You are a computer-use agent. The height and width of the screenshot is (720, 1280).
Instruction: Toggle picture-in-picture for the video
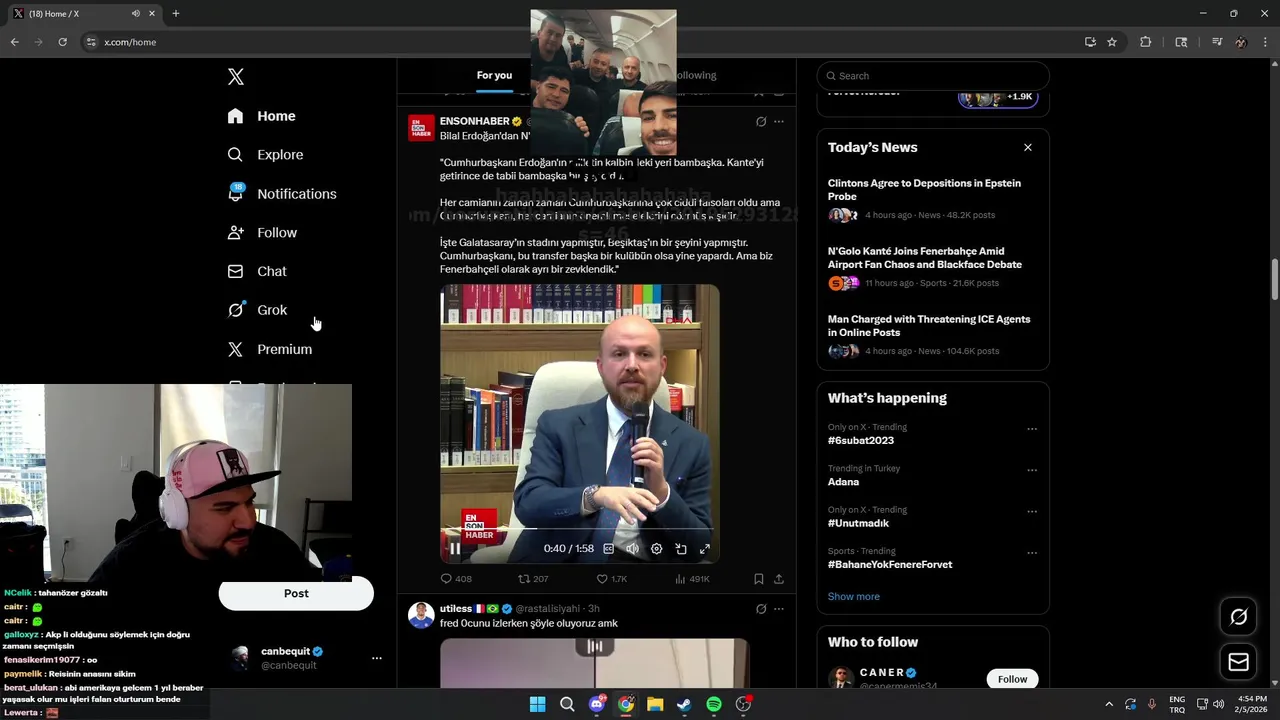681,548
